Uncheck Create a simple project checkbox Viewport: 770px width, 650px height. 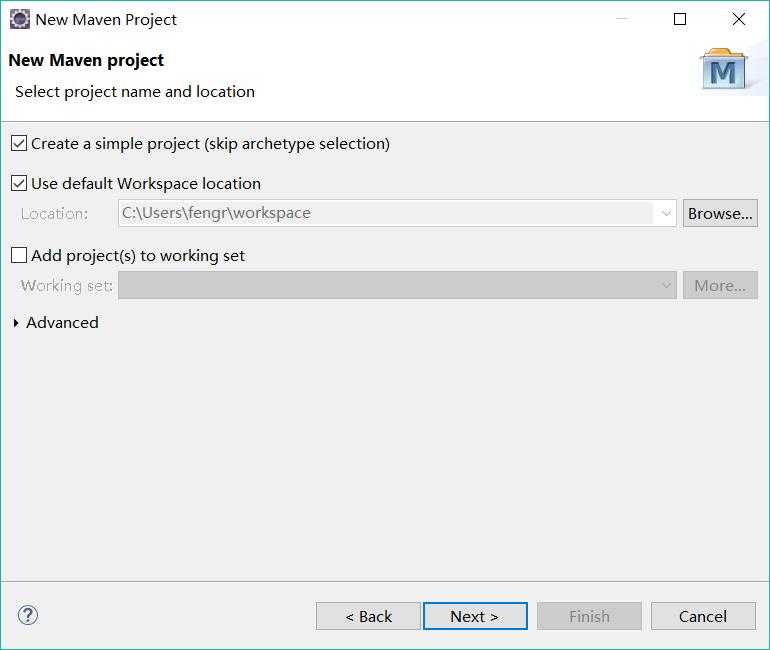pos(19,143)
